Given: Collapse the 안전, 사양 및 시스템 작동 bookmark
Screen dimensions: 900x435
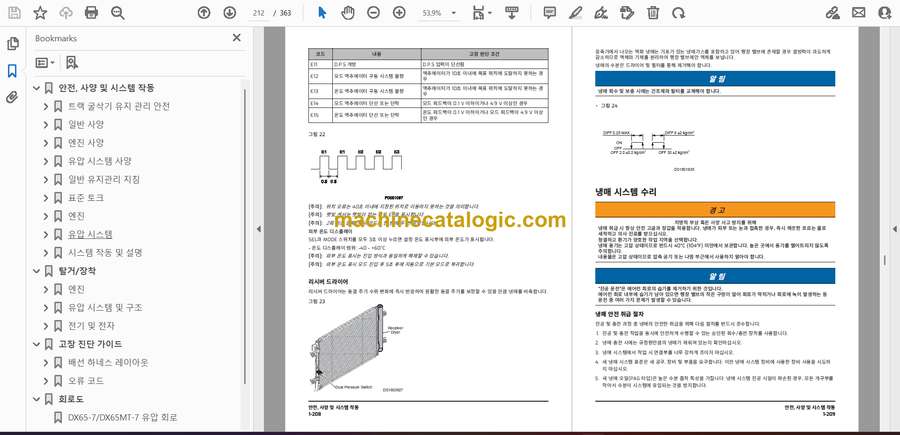Looking at the screenshot, I should tap(37, 88).
